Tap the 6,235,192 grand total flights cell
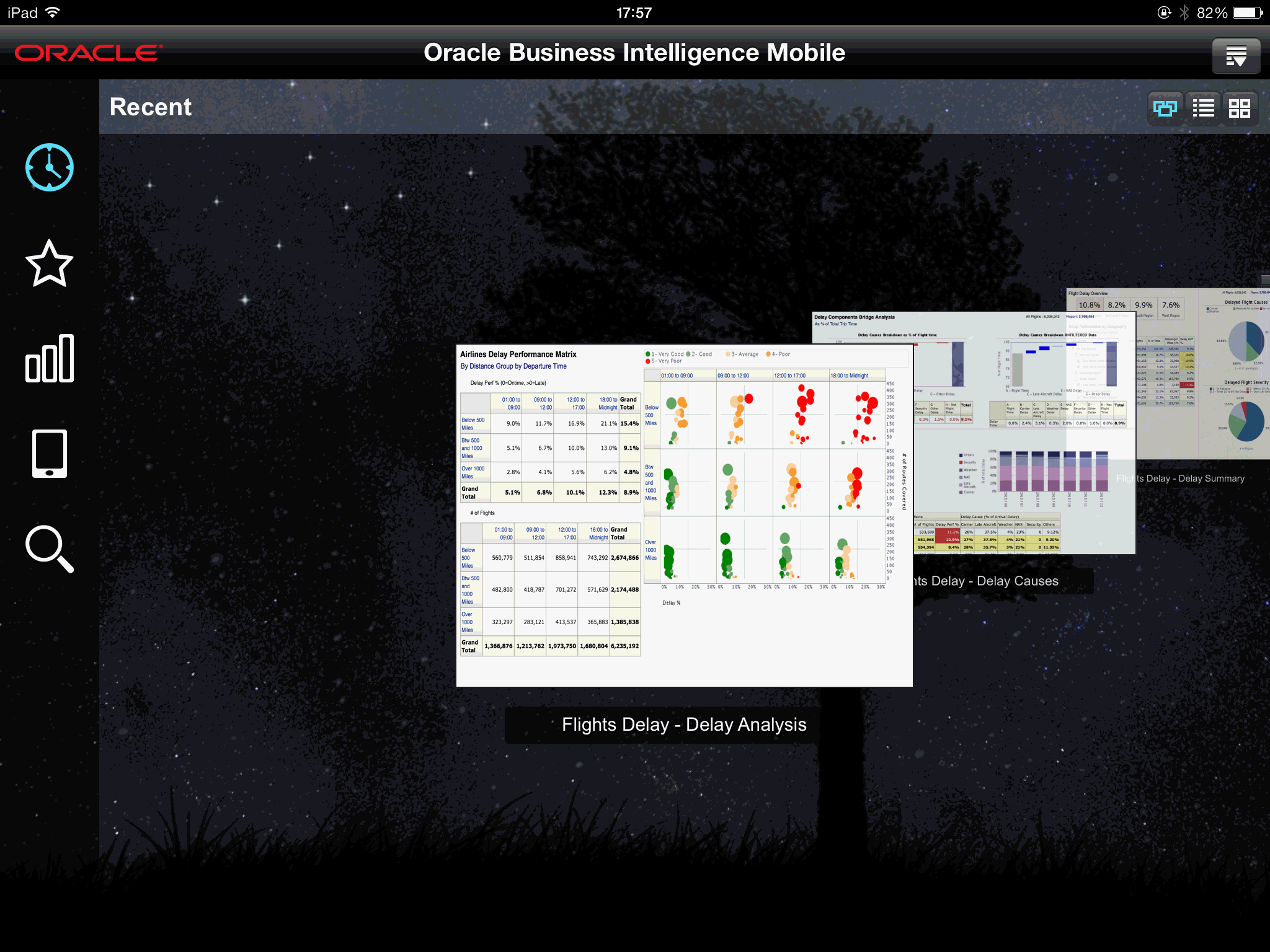The width and height of the screenshot is (1270, 952). point(624,646)
